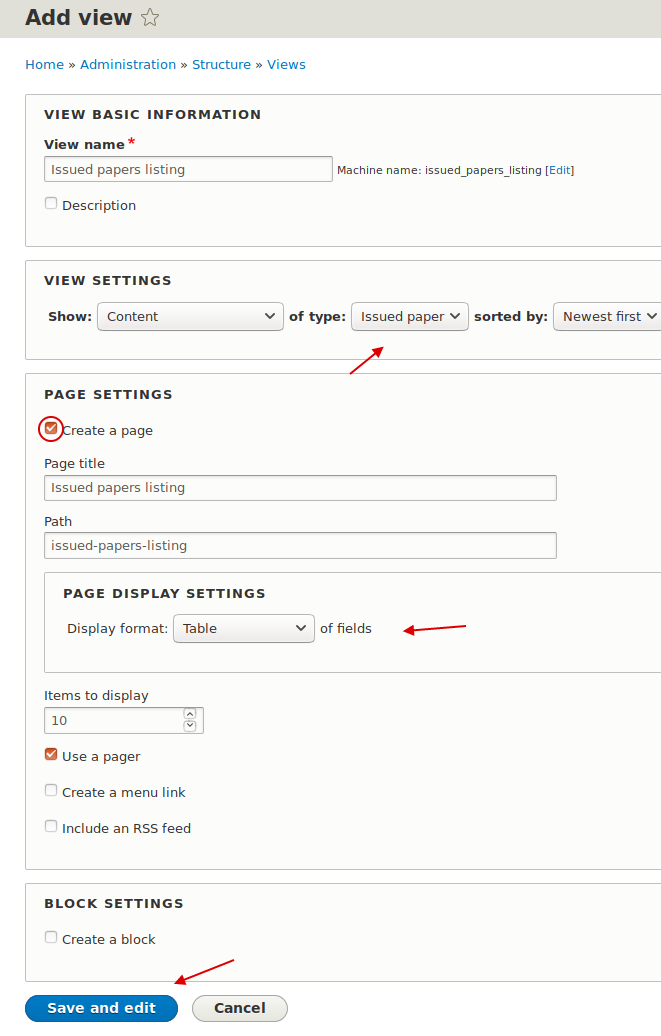Open the Show Content dropdown
Viewport: 661px width, 1036px height.
pos(190,317)
